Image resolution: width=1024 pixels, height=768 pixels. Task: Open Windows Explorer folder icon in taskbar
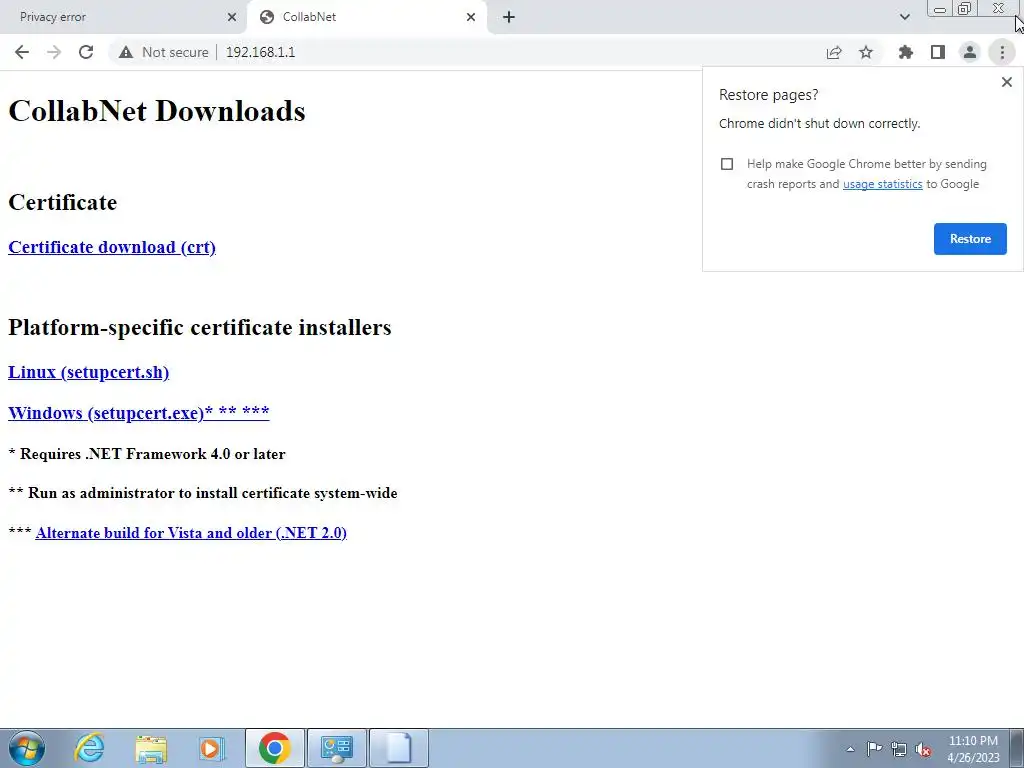click(x=151, y=748)
